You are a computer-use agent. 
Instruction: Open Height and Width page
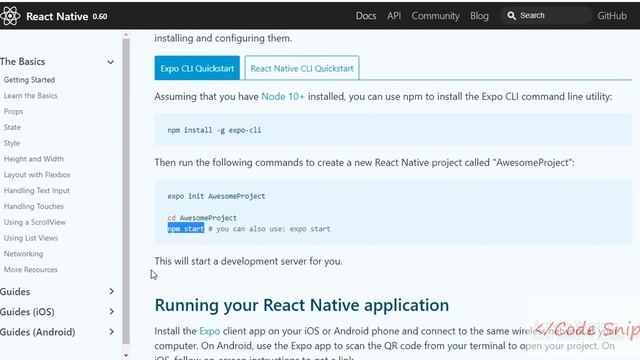click(34, 159)
